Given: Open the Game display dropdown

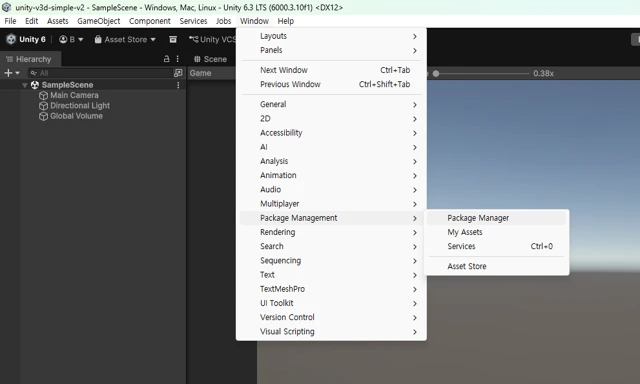Looking at the screenshot, I should 212,73.
